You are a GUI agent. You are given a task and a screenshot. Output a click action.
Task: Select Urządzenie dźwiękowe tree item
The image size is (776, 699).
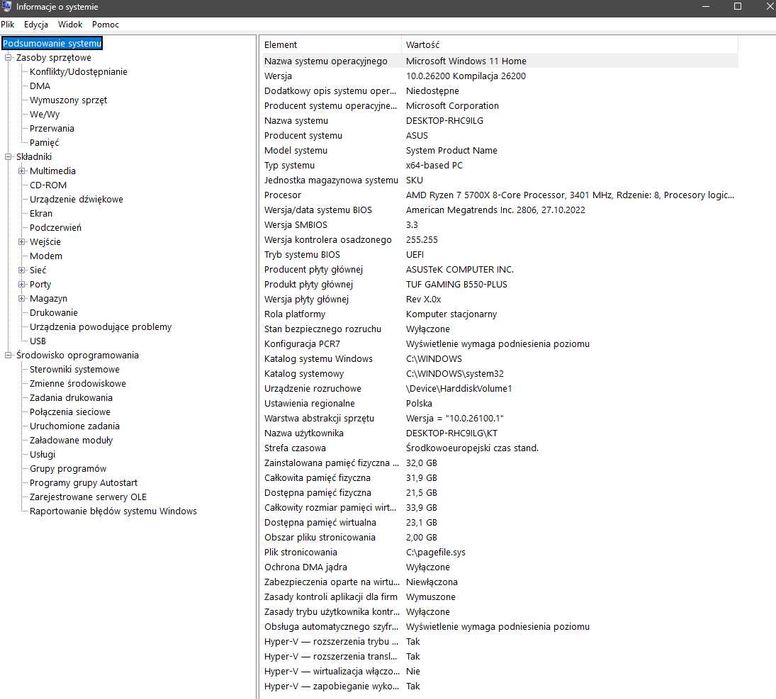coord(76,199)
